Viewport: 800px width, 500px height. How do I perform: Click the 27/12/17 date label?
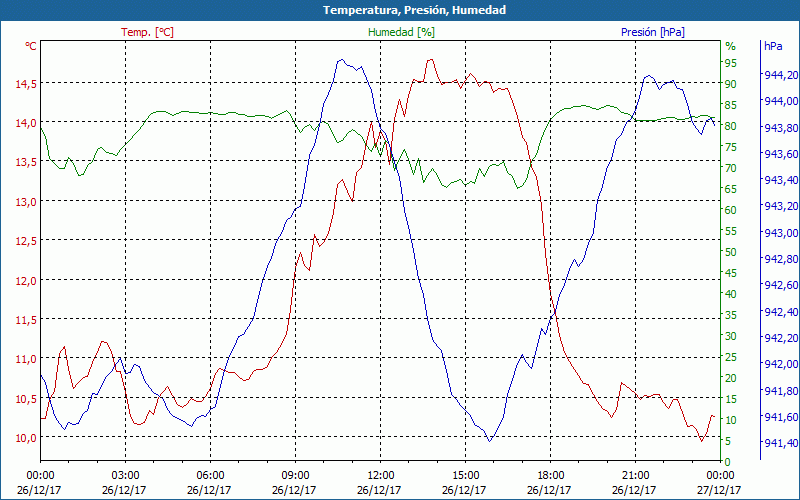719,490
